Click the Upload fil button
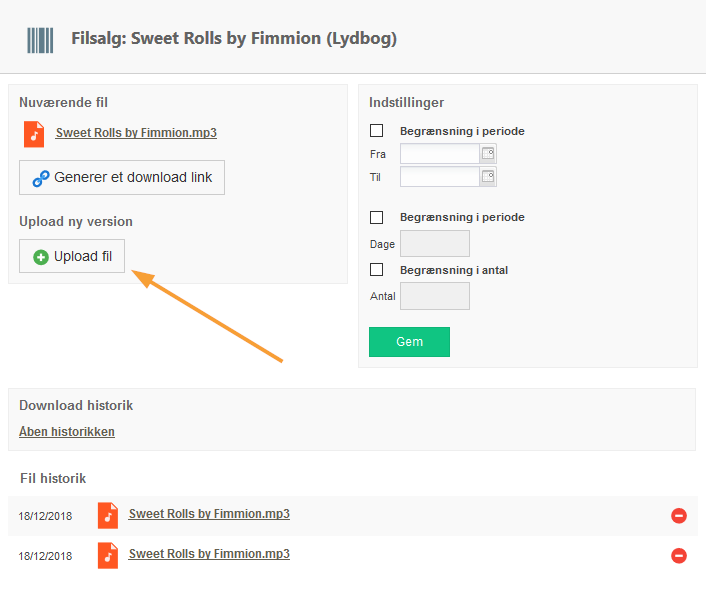This screenshot has width=706, height=590. [x=72, y=256]
